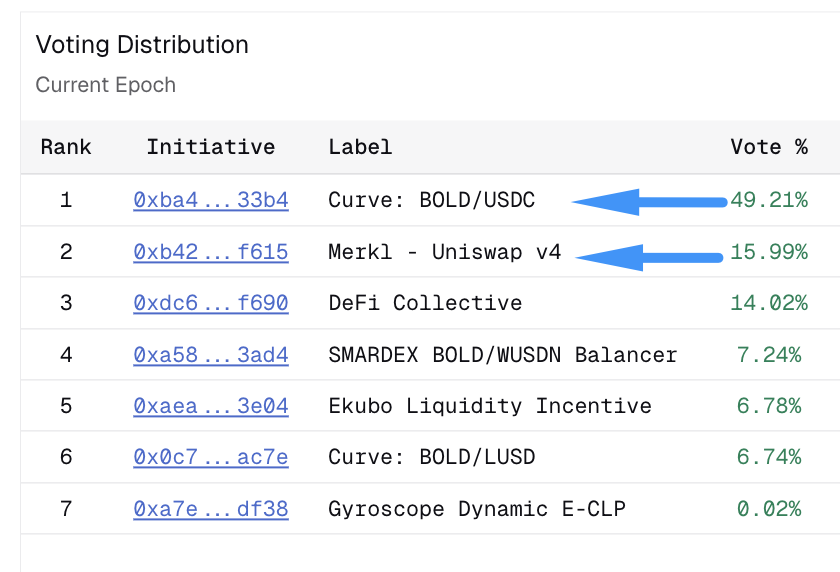Click the 15.99% vote value
The height and width of the screenshot is (572, 840).
pyautogui.click(x=769, y=252)
